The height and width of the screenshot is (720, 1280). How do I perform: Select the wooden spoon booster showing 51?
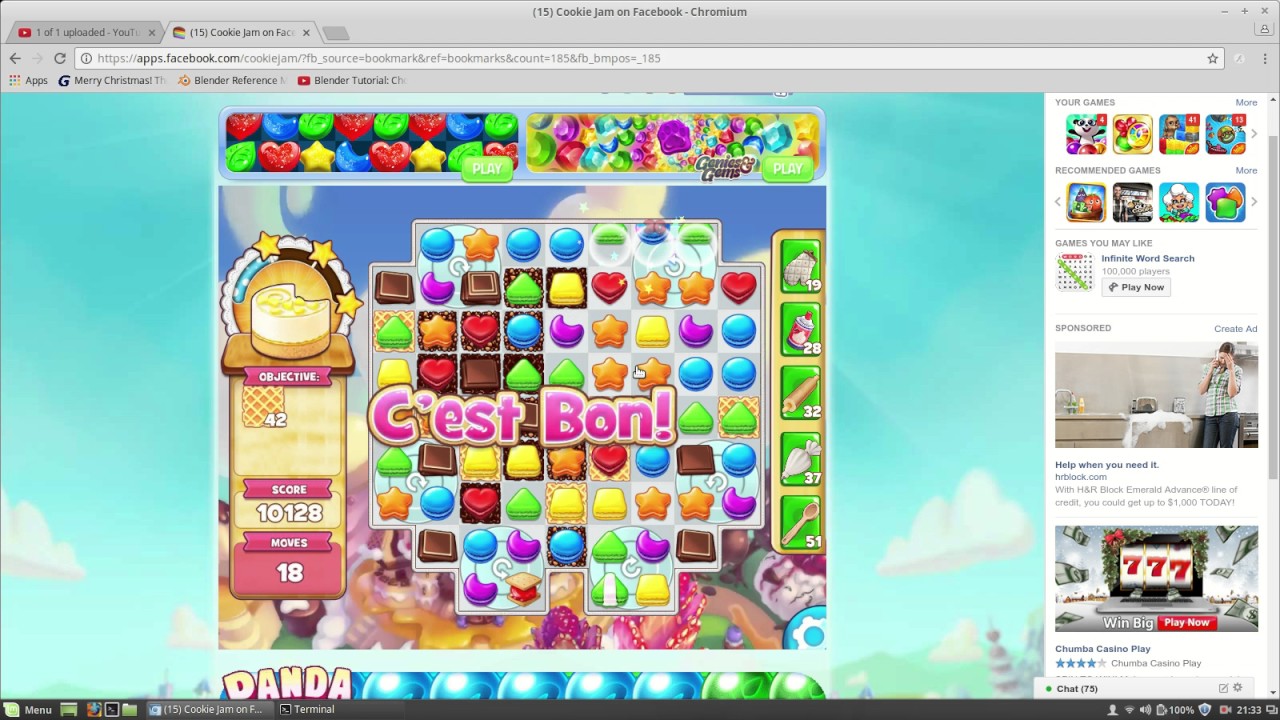pos(800,523)
